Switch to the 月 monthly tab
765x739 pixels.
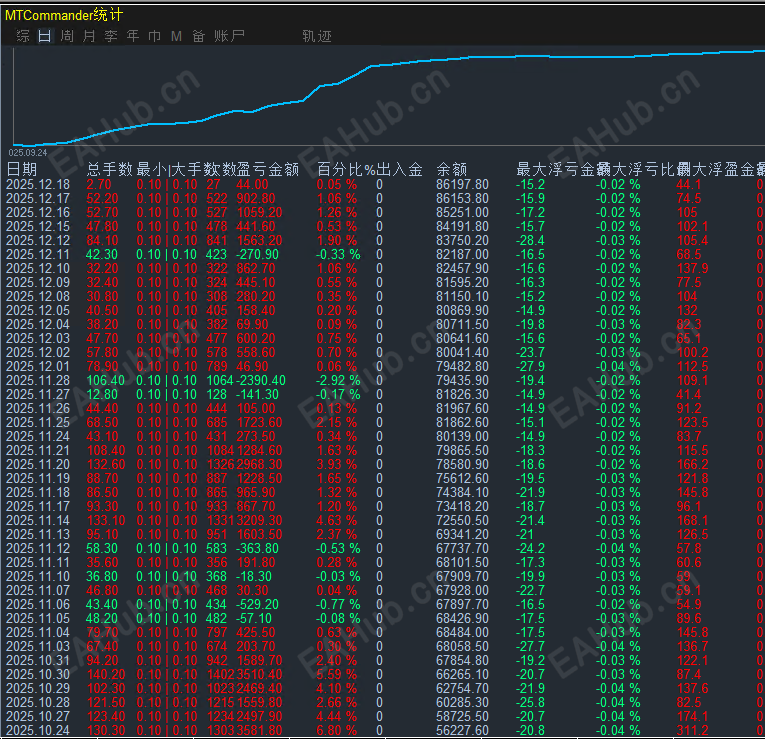[89, 36]
